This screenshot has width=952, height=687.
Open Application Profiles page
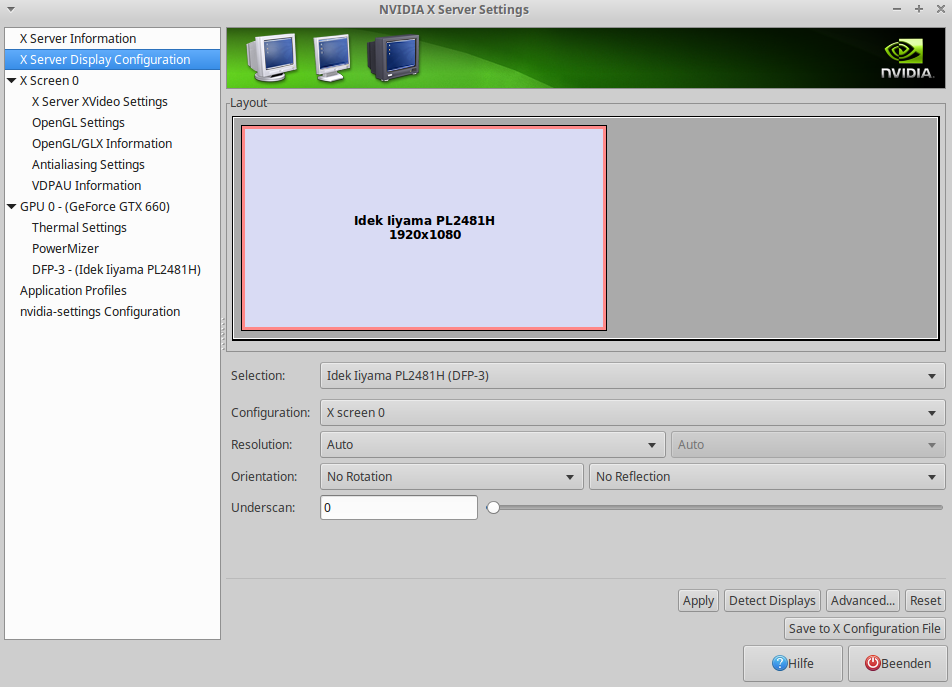point(73,290)
